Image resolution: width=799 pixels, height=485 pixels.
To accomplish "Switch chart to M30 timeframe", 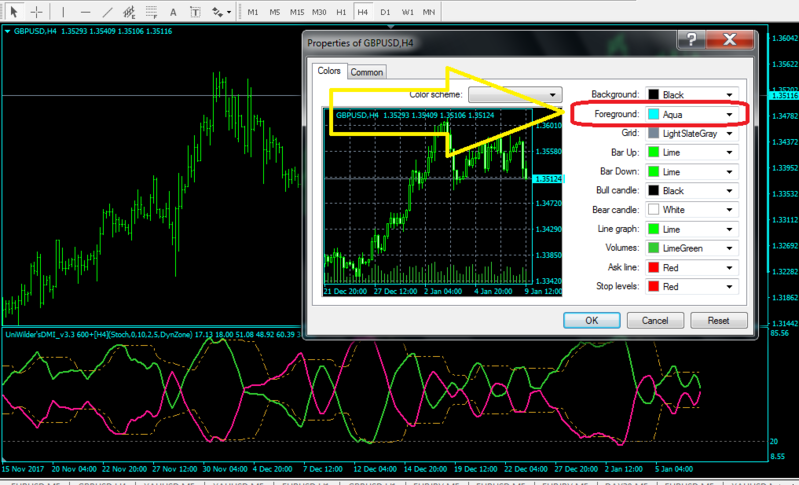I will (319, 11).
